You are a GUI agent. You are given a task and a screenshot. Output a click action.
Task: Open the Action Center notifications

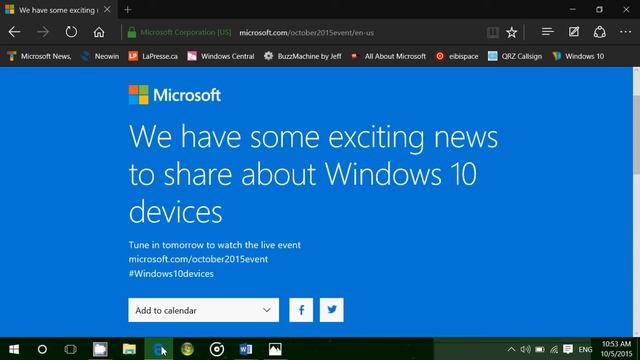tap(568, 349)
